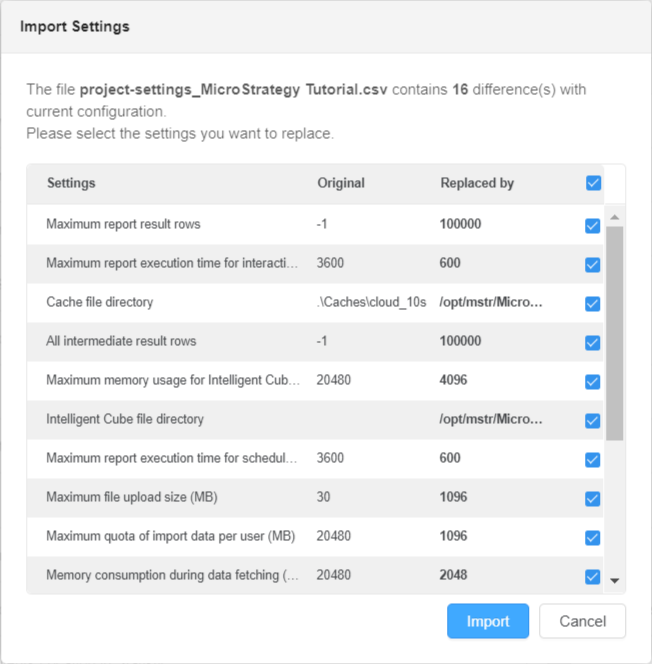Cancel the import settings dialog
The height and width of the screenshot is (664, 652).
pos(582,621)
